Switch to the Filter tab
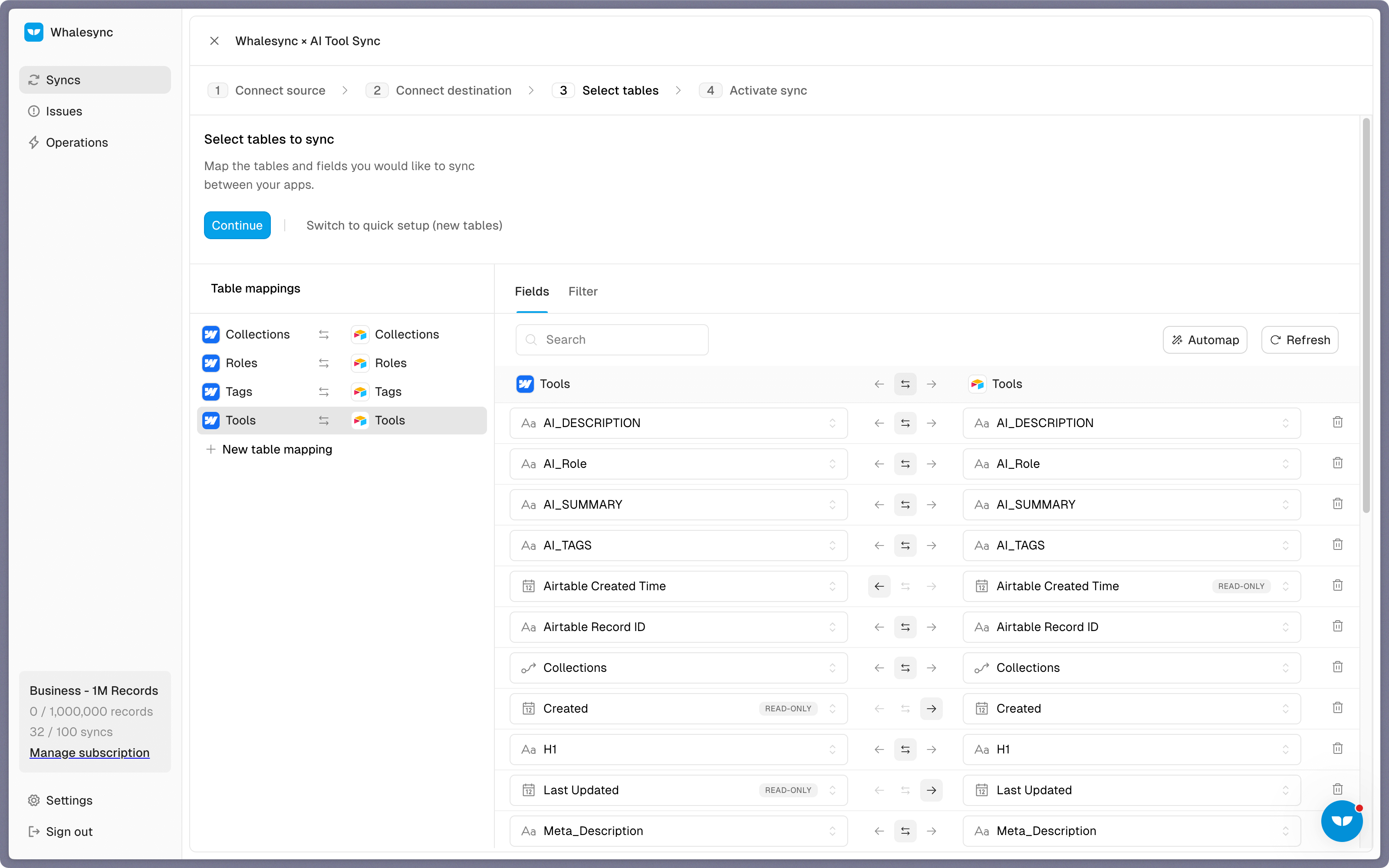This screenshot has height=868, width=1389. pos(583,292)
